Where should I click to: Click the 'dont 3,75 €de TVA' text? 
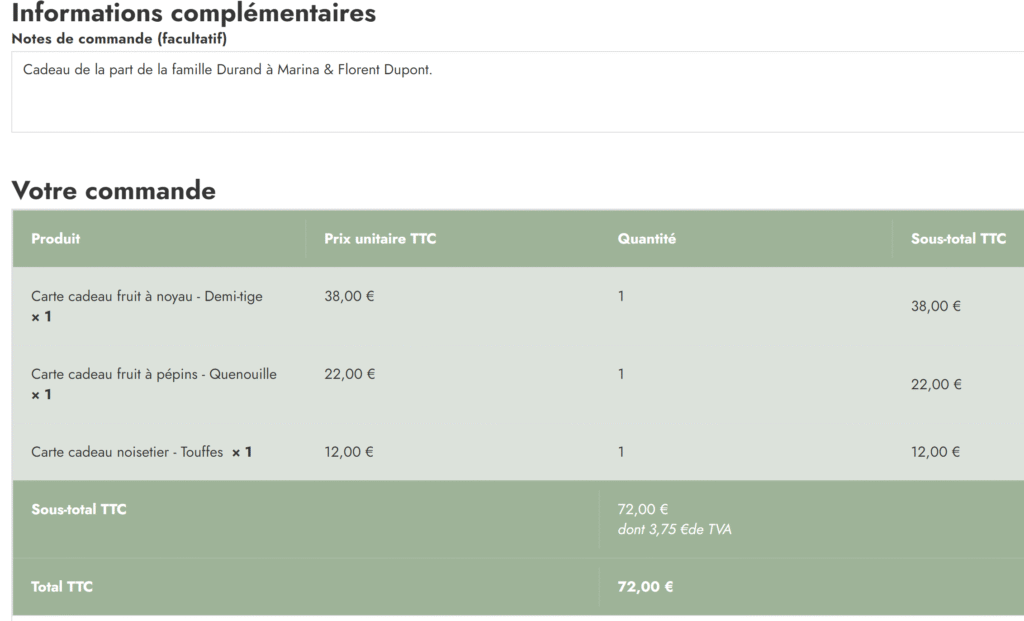(x=674, y=530)
